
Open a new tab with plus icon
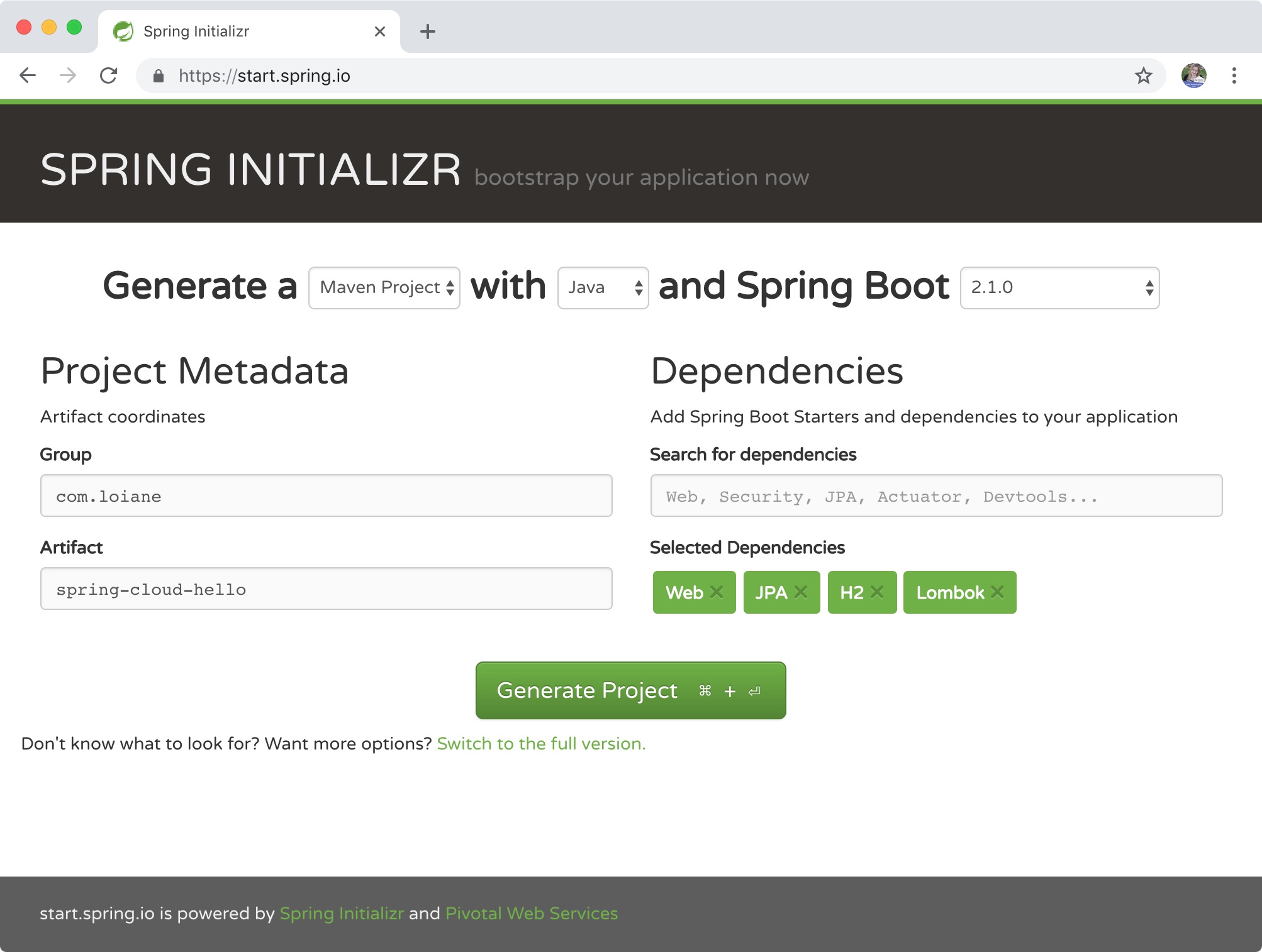428,31
